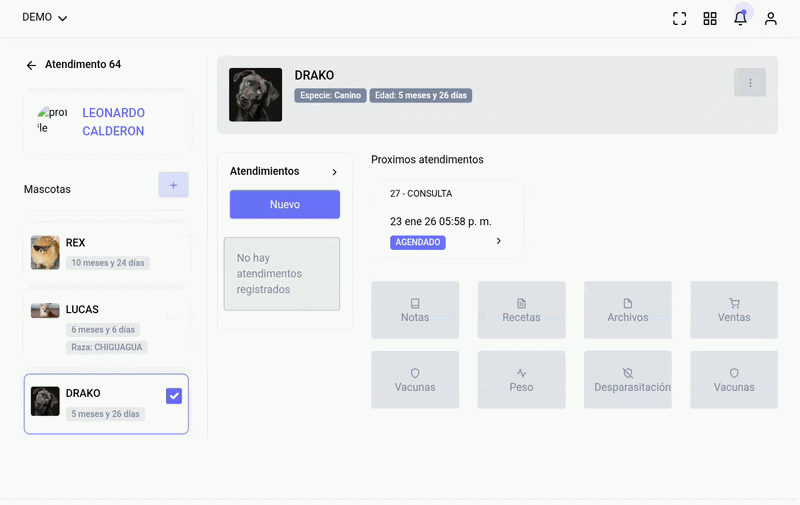Open the Ventas cart tile

tap(734, 310)
